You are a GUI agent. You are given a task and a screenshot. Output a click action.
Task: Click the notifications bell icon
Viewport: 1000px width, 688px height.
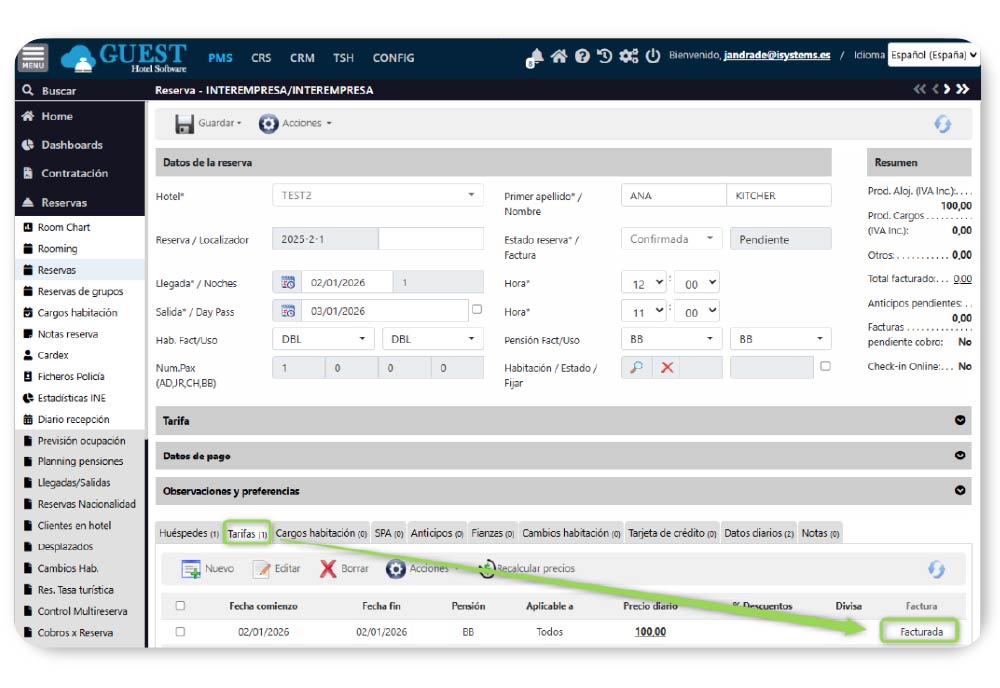(x=535, y=57)
